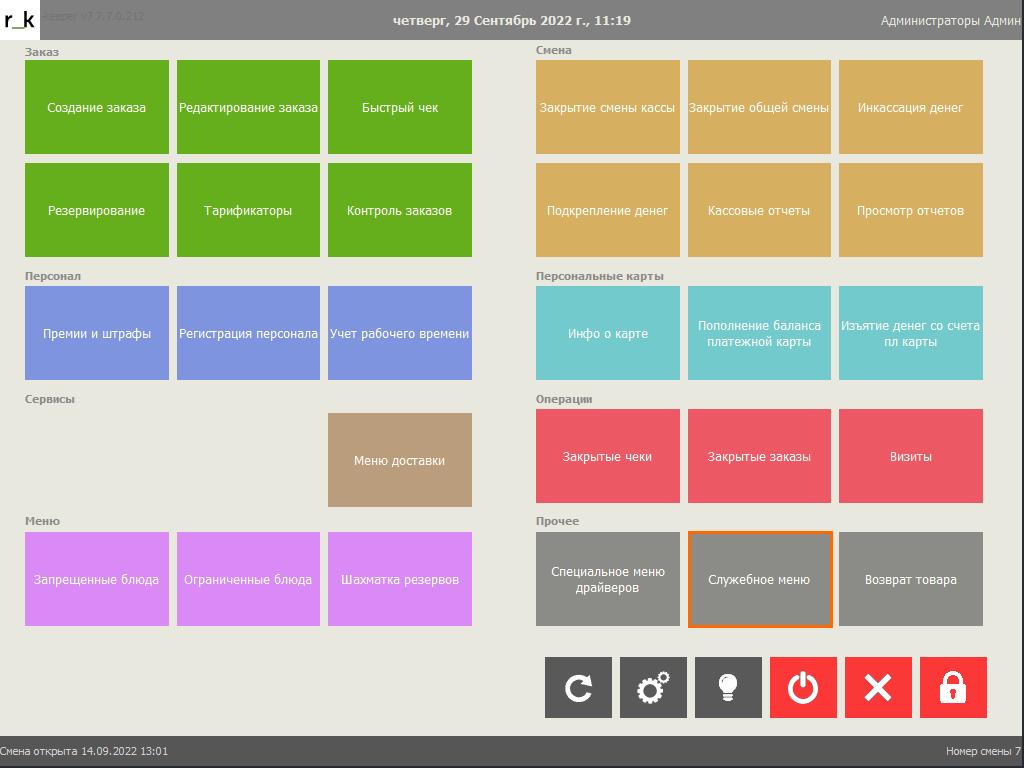Screen dimensions: 1024x768
Task: Open the Инфо о карте tile
Action: tap(607, 333)
